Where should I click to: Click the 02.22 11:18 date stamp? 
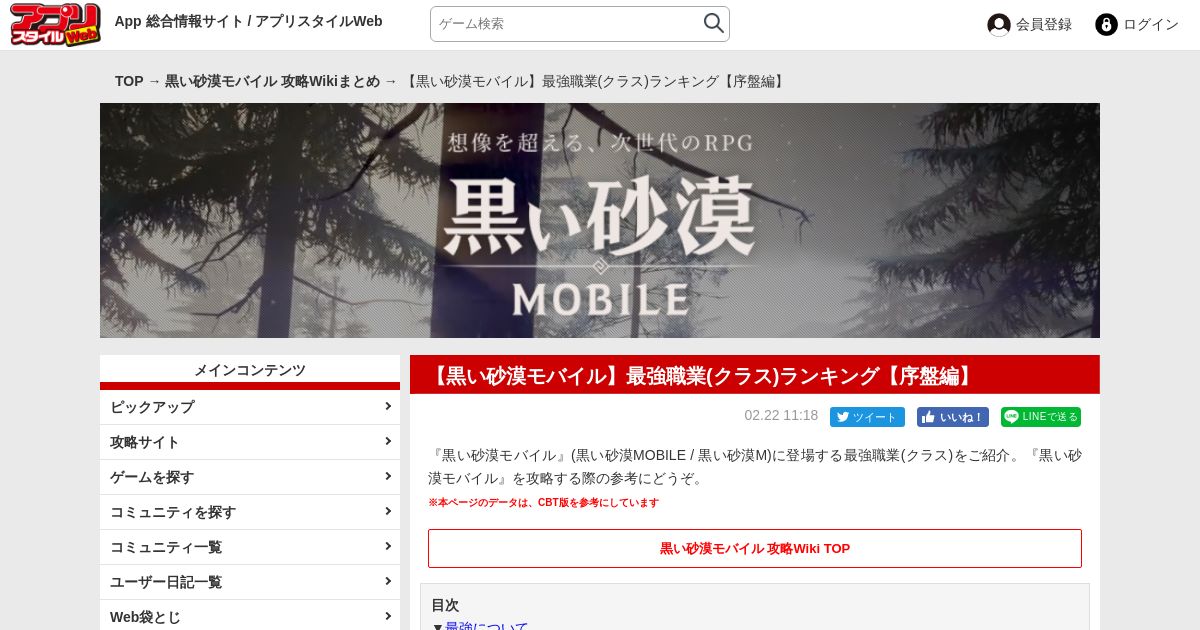tap(781, 415)
